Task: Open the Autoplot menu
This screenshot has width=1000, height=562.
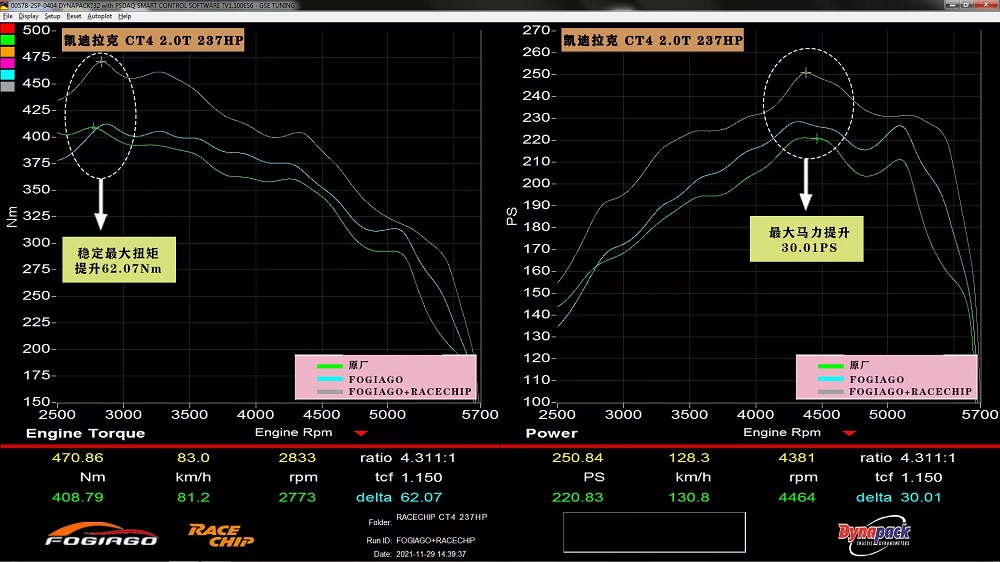Action: coord(99,16)
